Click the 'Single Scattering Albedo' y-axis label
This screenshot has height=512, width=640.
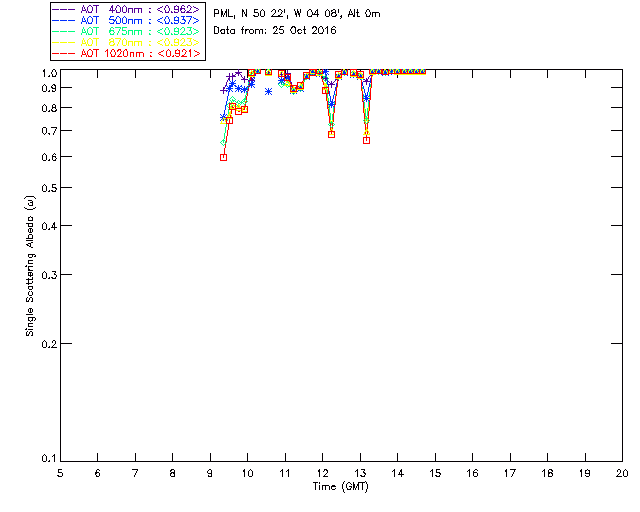click(x=30, y=266)
